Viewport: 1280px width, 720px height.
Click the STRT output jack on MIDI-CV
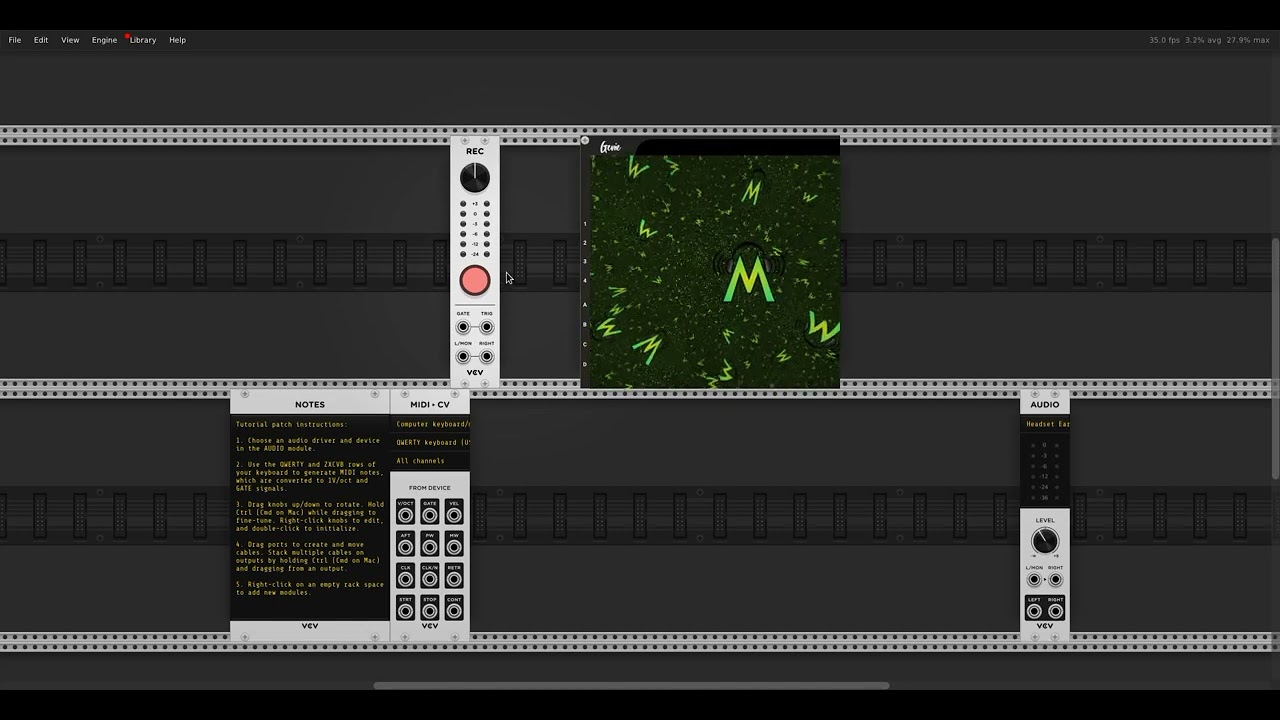[x=405, y=611]
